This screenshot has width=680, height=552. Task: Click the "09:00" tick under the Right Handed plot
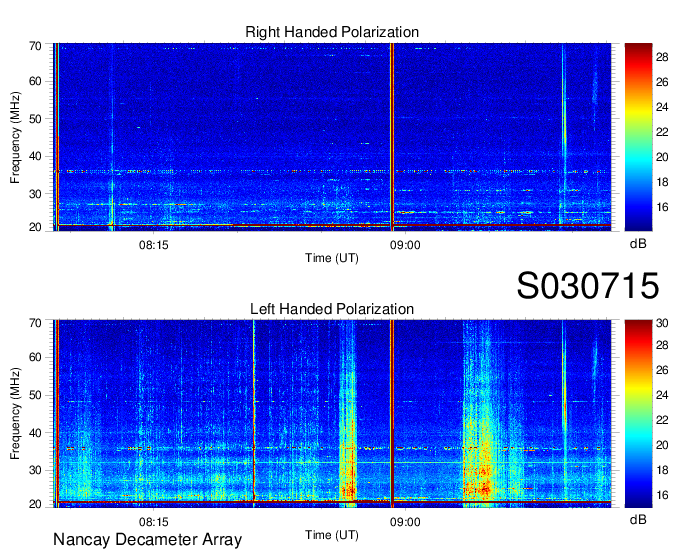point(405,245)
